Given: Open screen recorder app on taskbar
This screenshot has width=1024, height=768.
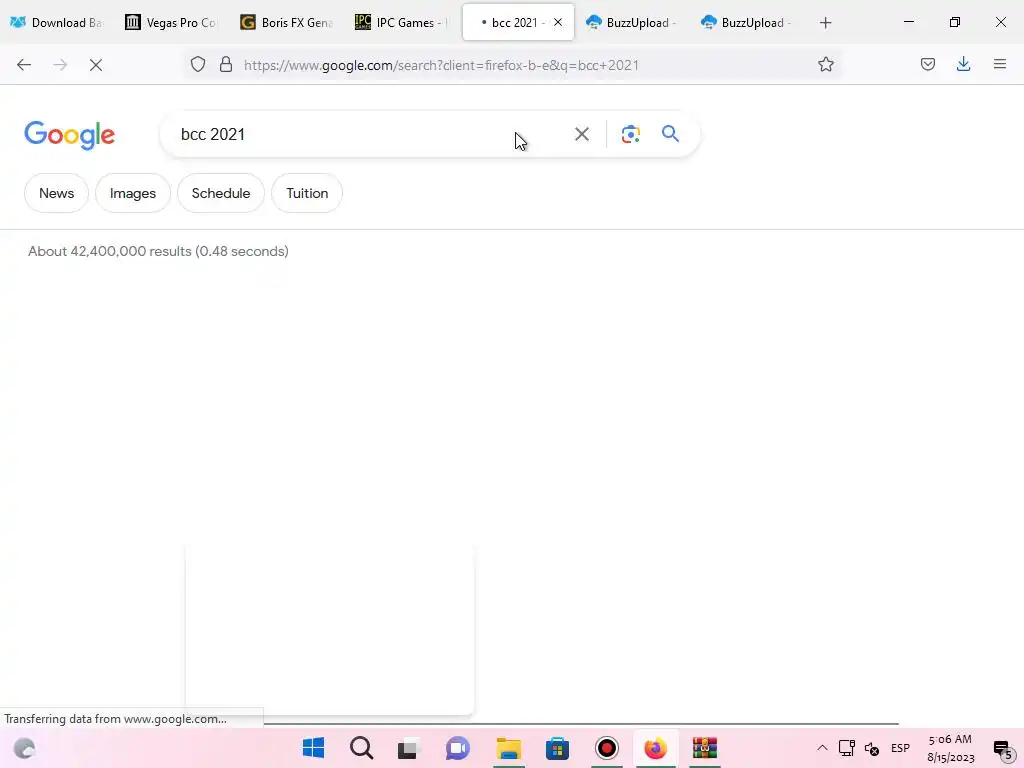Looking at the screenshot, I should click(607, 748).
